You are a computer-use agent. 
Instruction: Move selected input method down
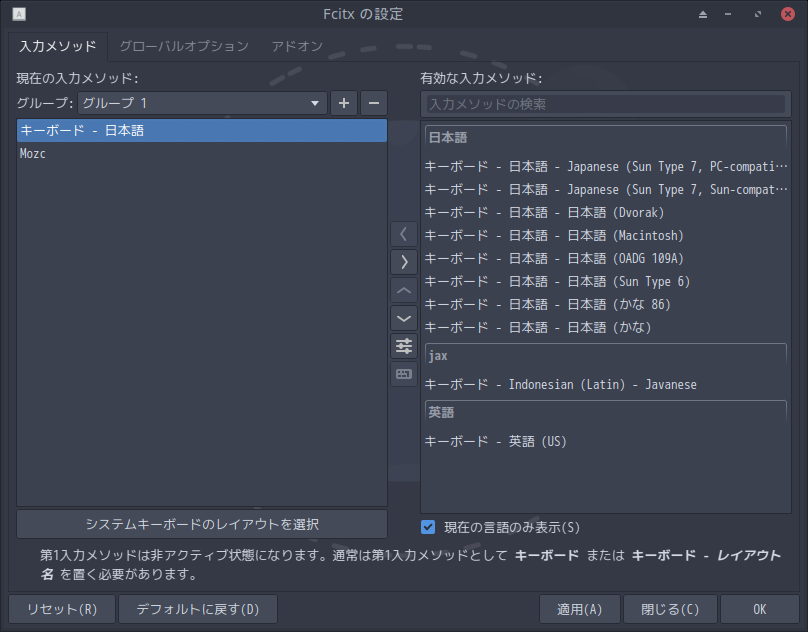click(x=404, y=319)
